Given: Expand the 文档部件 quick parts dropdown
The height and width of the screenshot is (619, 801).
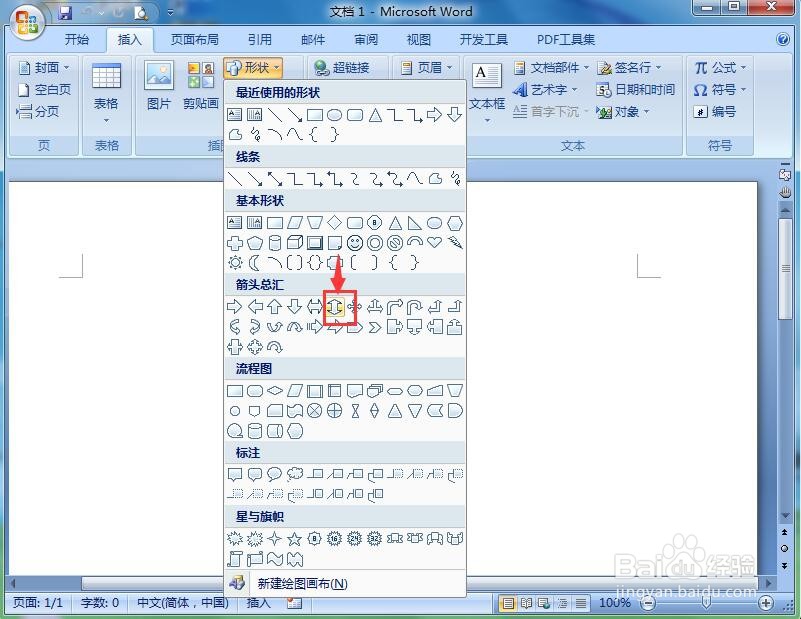Looking at the screenshot, I should coord(551,67).
